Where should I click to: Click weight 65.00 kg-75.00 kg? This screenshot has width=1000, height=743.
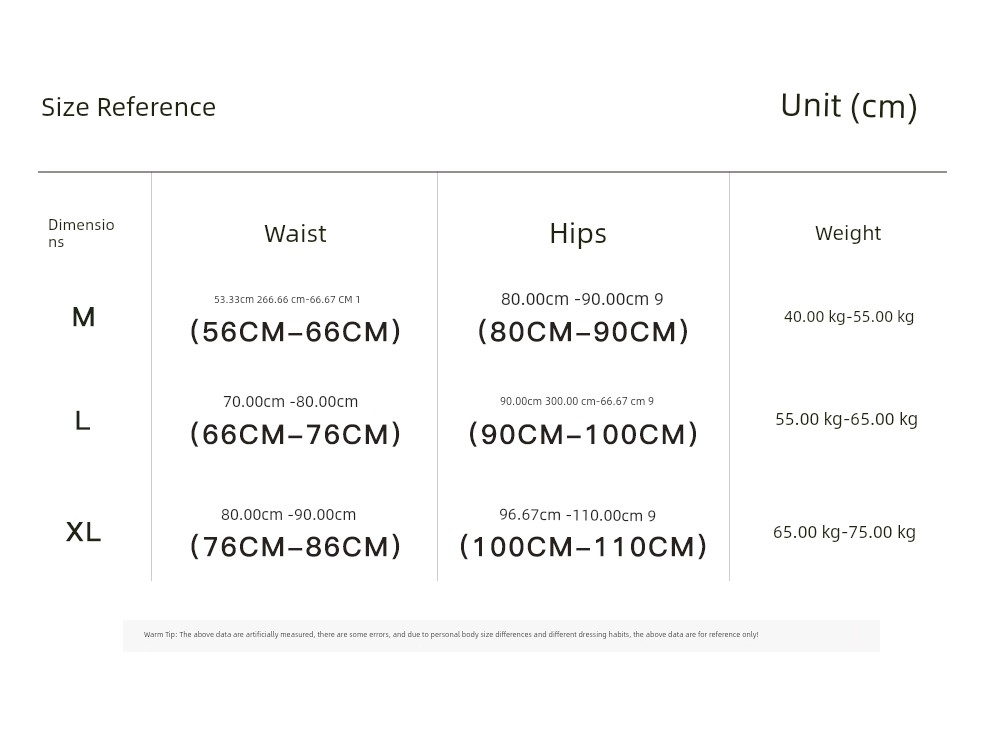(x=844, y=532)
